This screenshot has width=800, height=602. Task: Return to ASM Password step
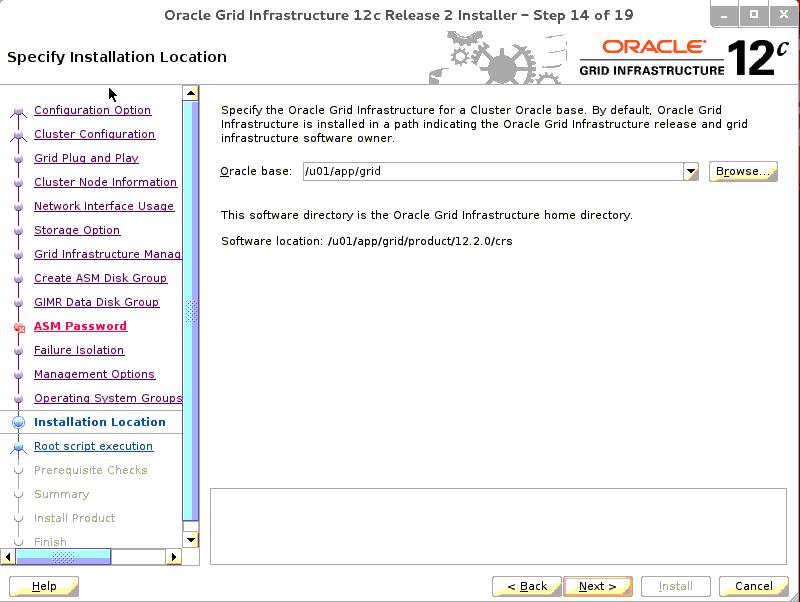[80, 326]
